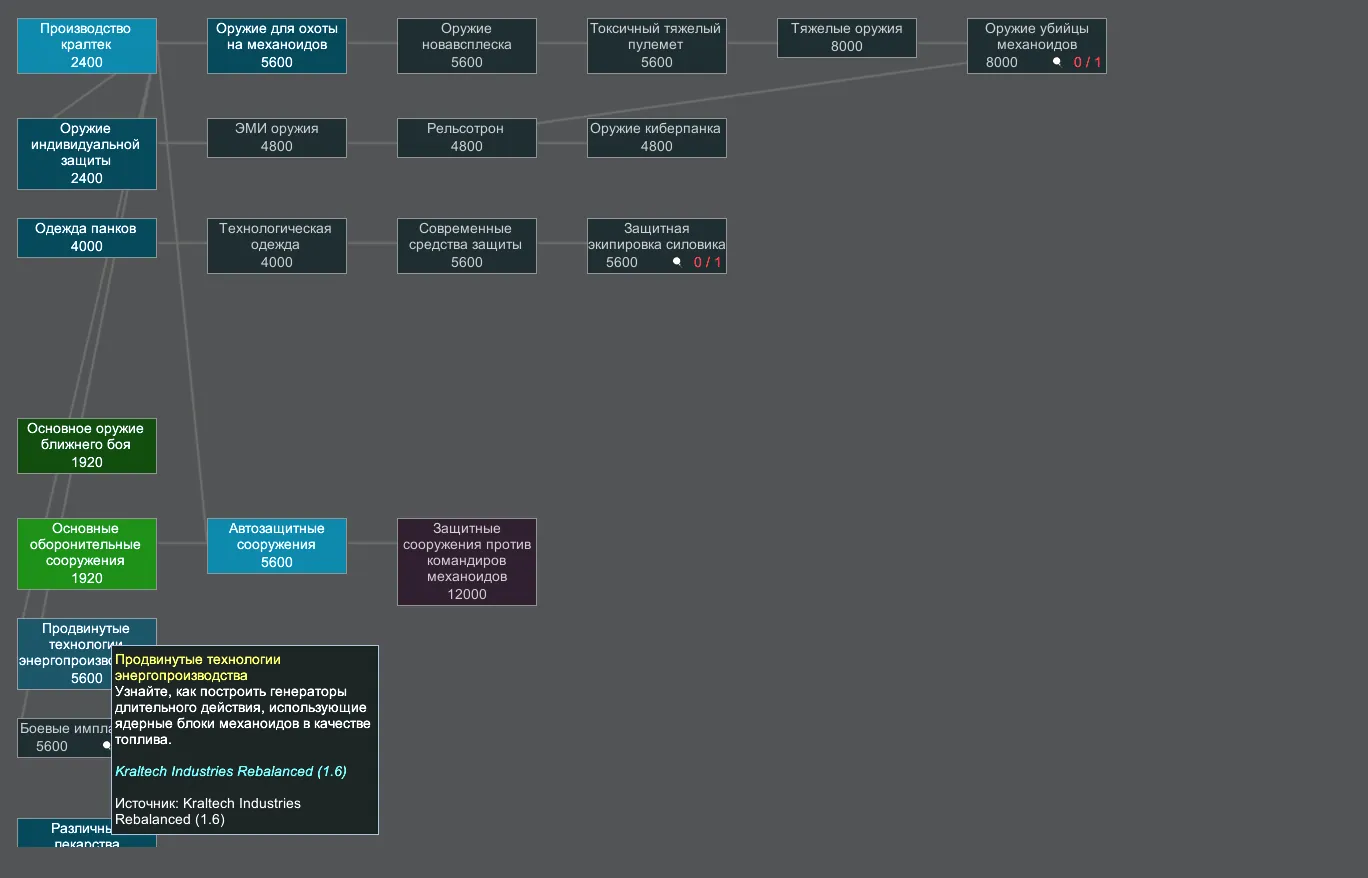Select Основное оружие ближнего боя node
1368x878 pixels.
(x=87, y=445)
